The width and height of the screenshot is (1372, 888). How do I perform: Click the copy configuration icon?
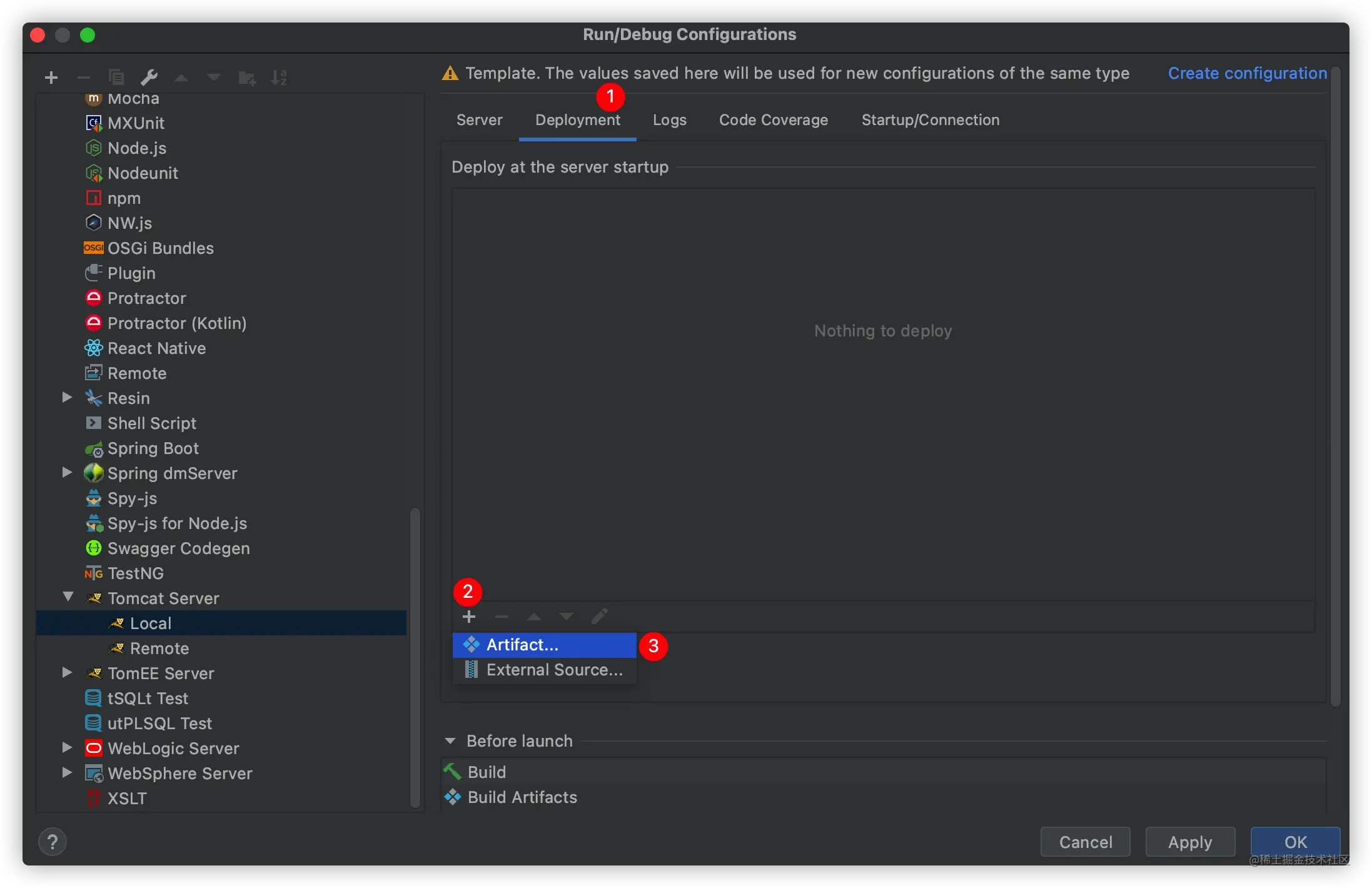click(116, 78)
